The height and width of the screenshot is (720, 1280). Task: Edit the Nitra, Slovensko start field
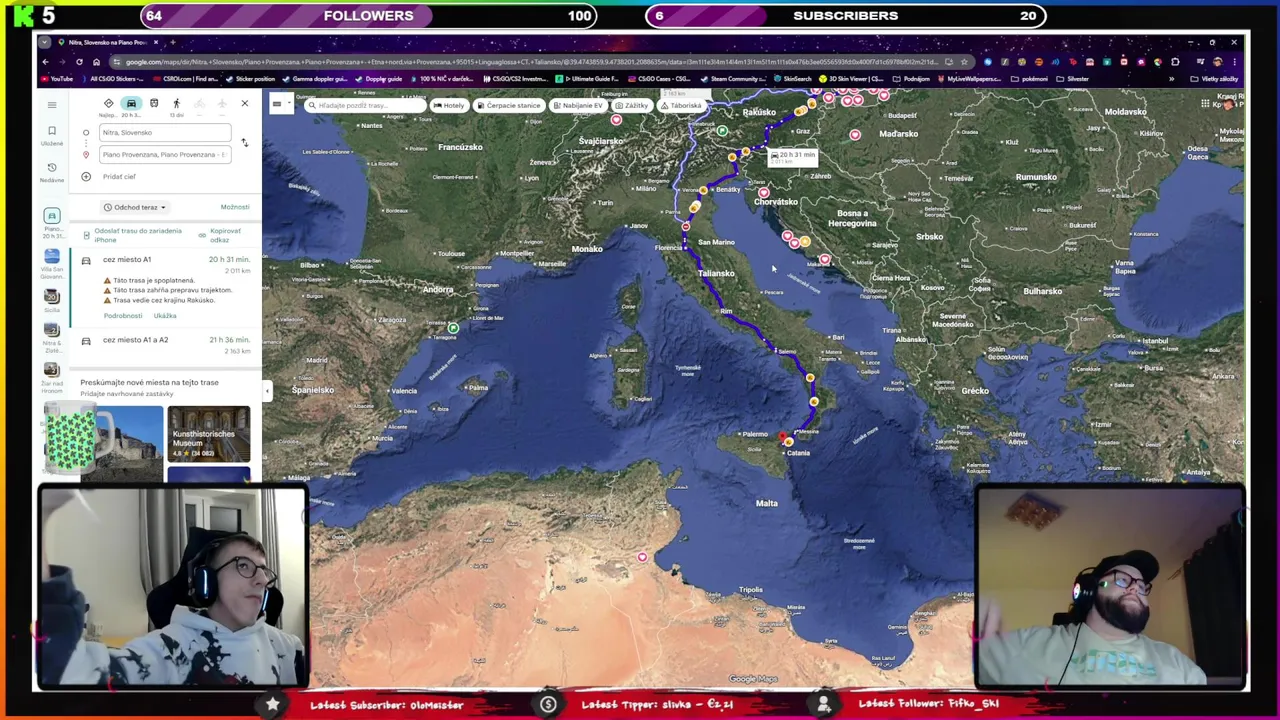click(x=165, y=132)
